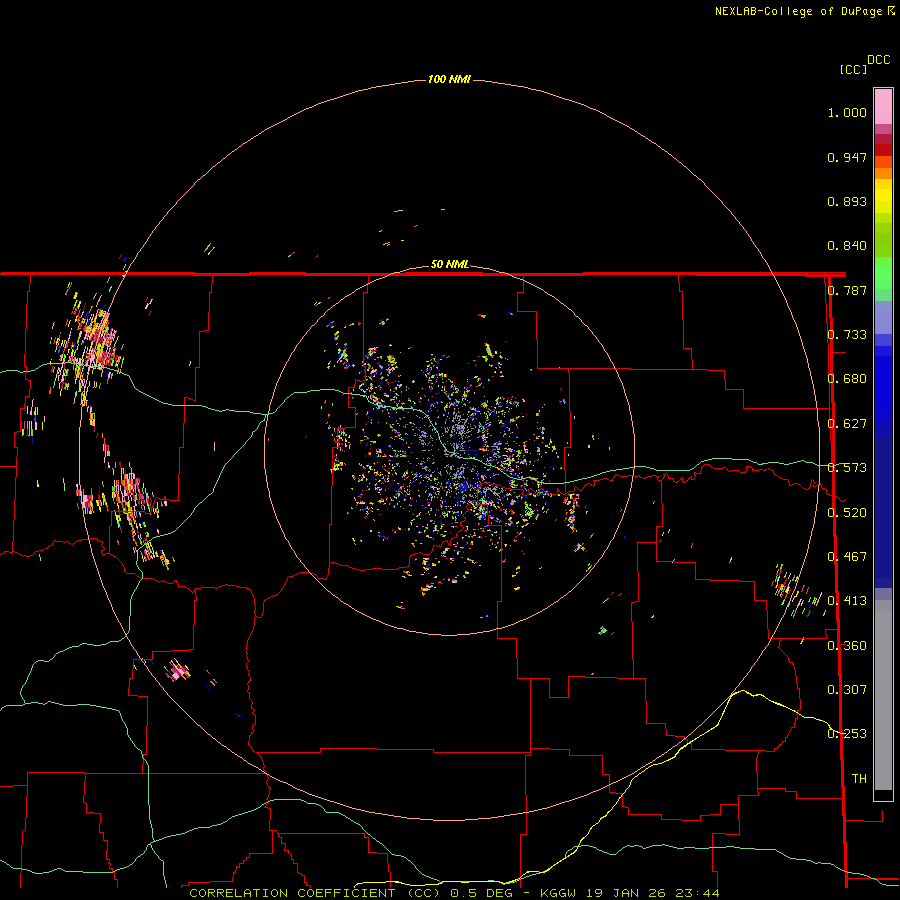
Task: Click the 1.000 value on color scale
Action: (x=847, y=112)
